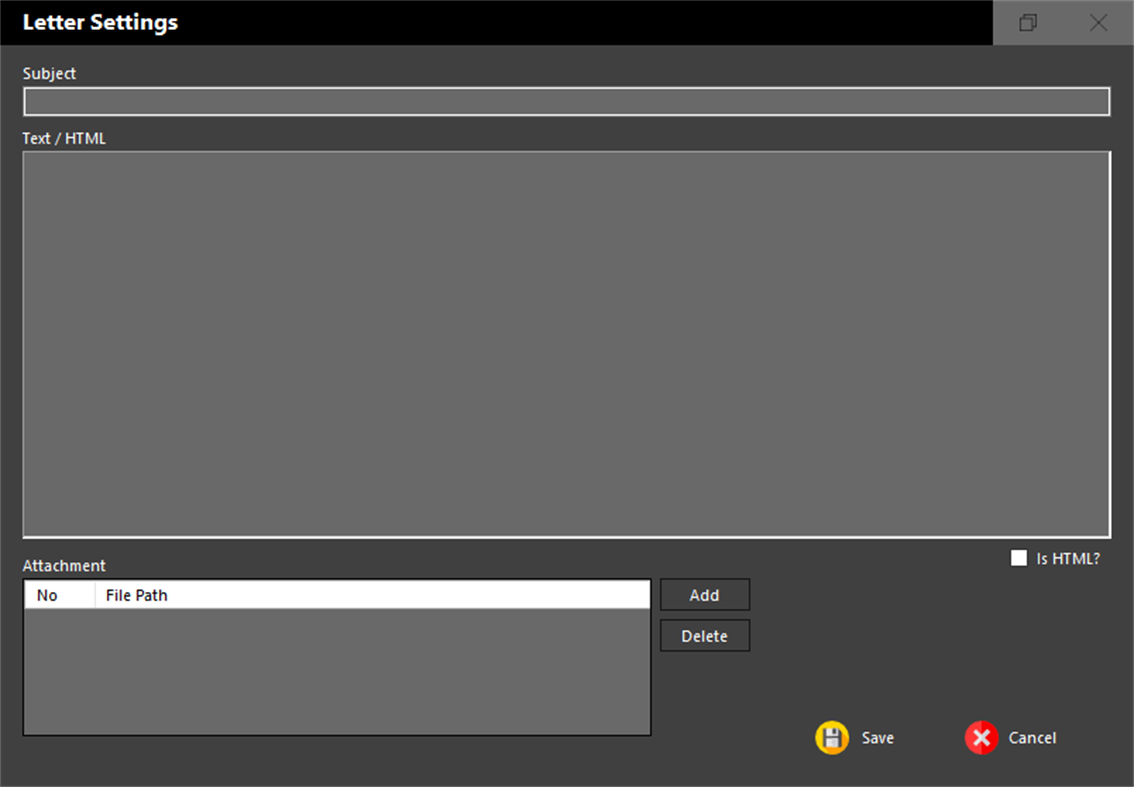Click the Attachment section label
The height and width of the screenshot is (787, 1134).
(x=64, y=565)
